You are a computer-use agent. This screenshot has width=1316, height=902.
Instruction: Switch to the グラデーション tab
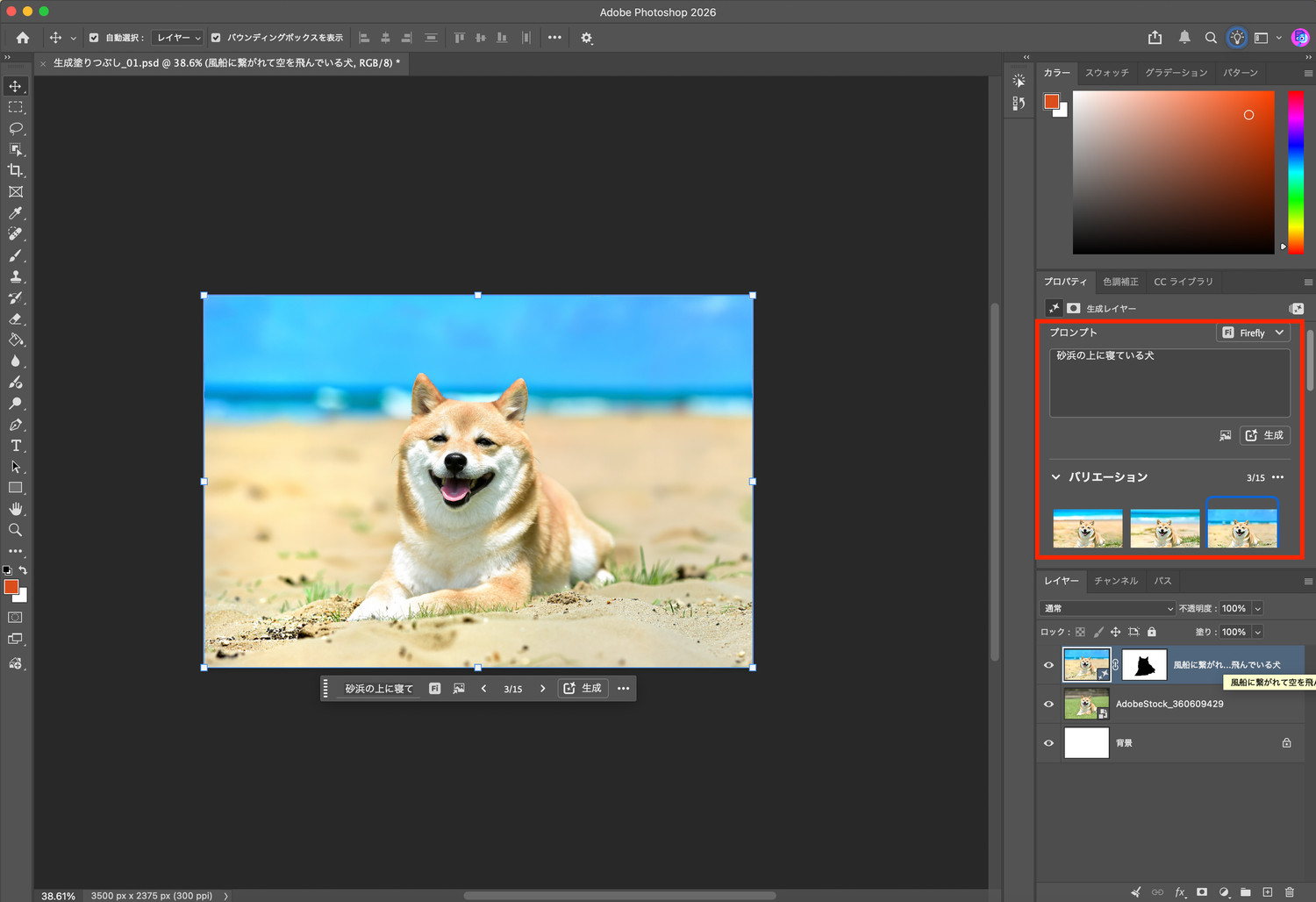[1177, 73]
